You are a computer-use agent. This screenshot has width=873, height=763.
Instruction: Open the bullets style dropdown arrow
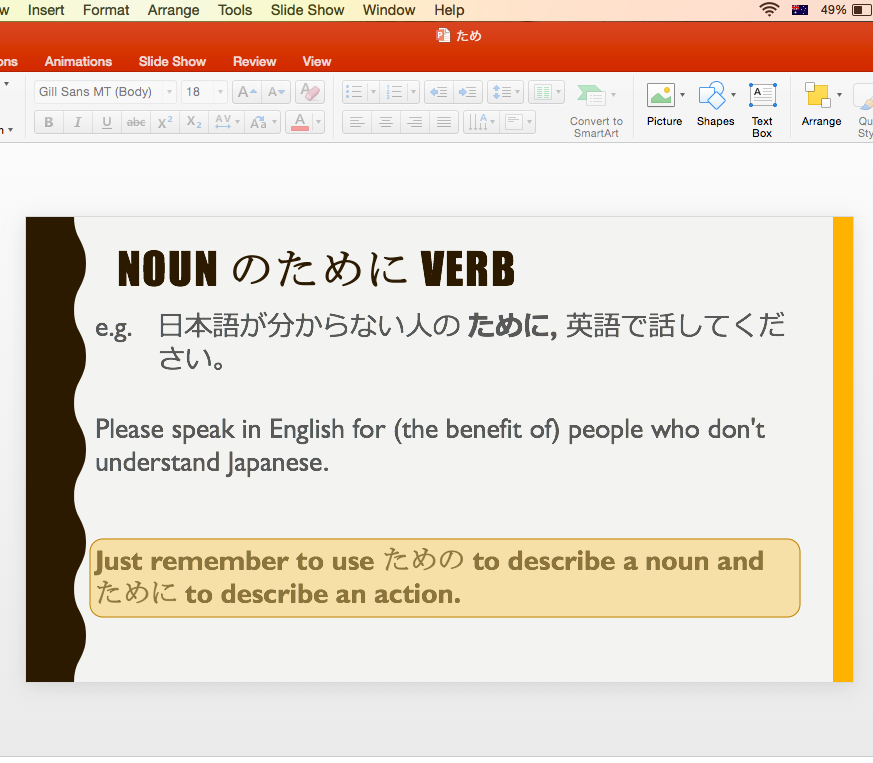[x=374, y=92]
